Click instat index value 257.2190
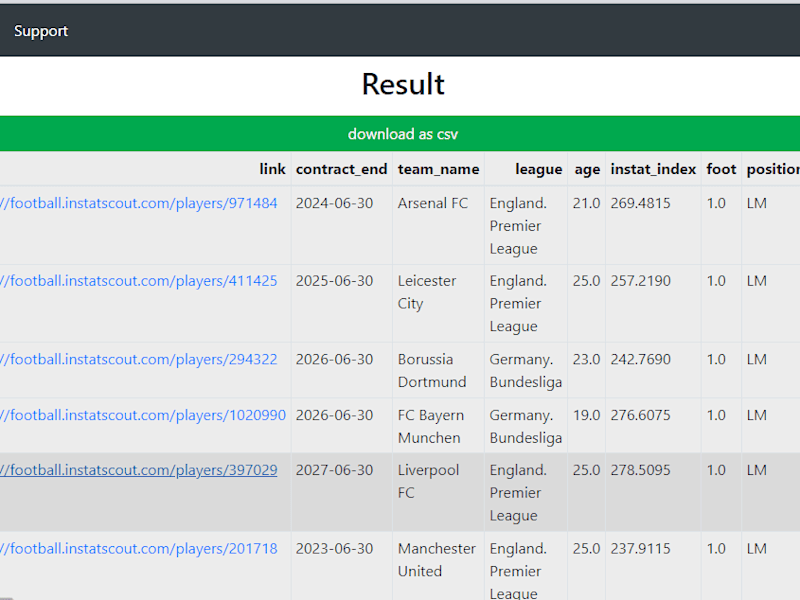This screenshot has height=600, width=800. click(640, 281)
